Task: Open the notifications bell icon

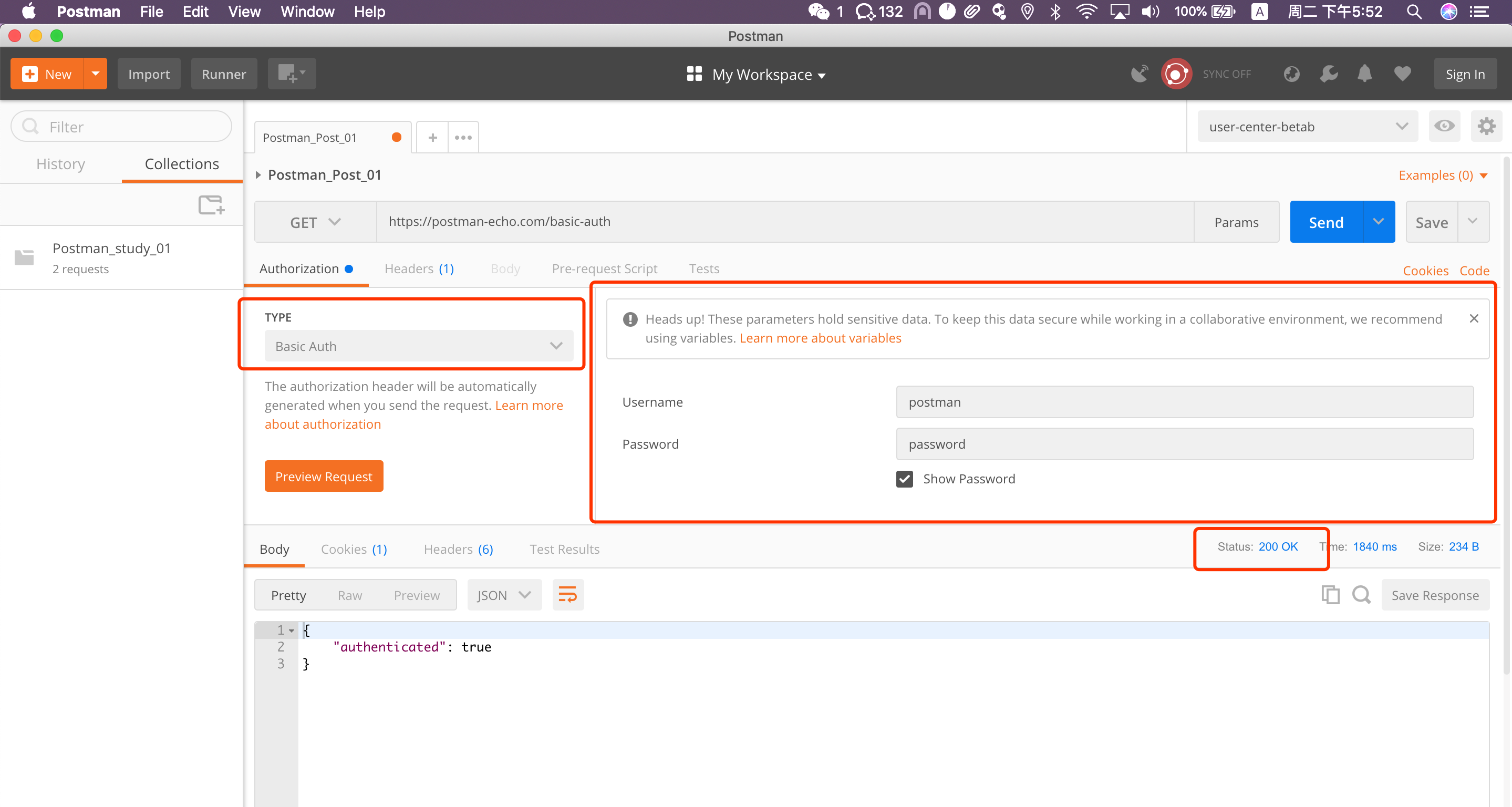Action: pyautogui.click(x=1365, y=74)
